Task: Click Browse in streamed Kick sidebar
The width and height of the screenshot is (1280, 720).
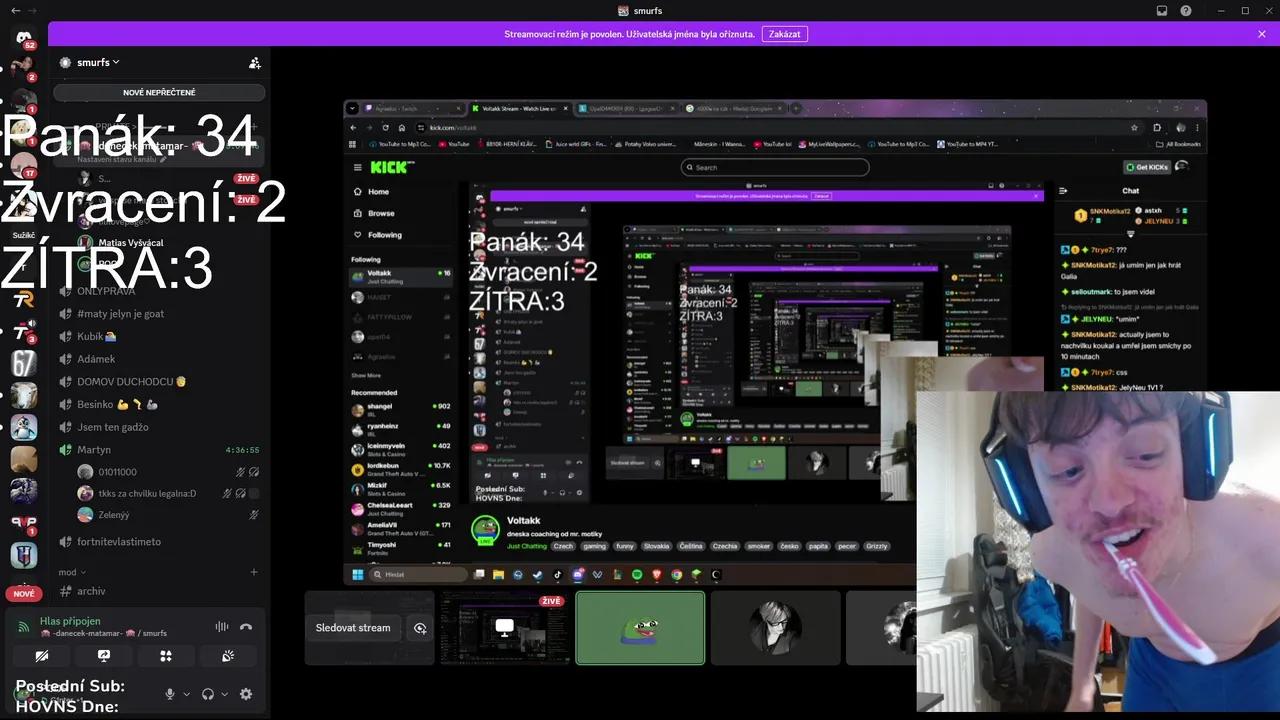Action: 381,213
